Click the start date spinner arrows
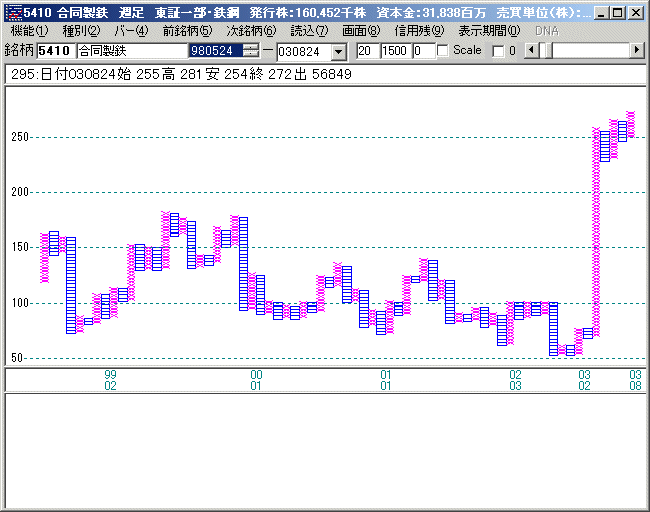The height and width of the screenshot is (512, 650). point(250,51)
